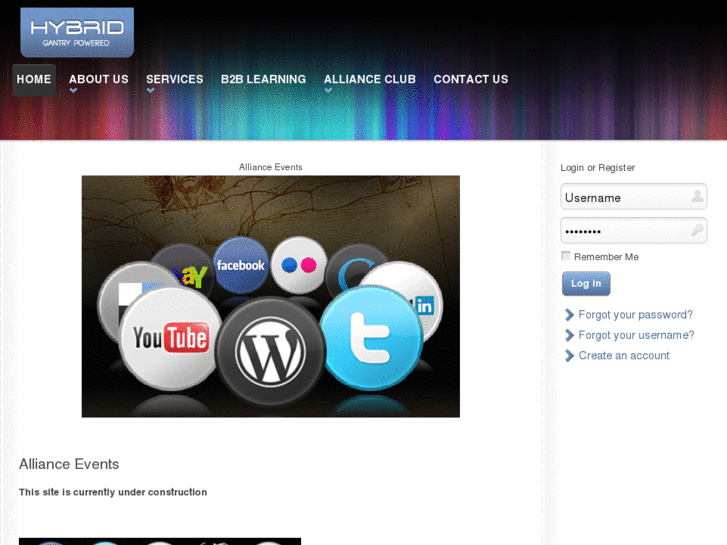Screen dimensions: 727x545
Task: Expand the About Us dropdown chevron
Action: coord(73,90)
